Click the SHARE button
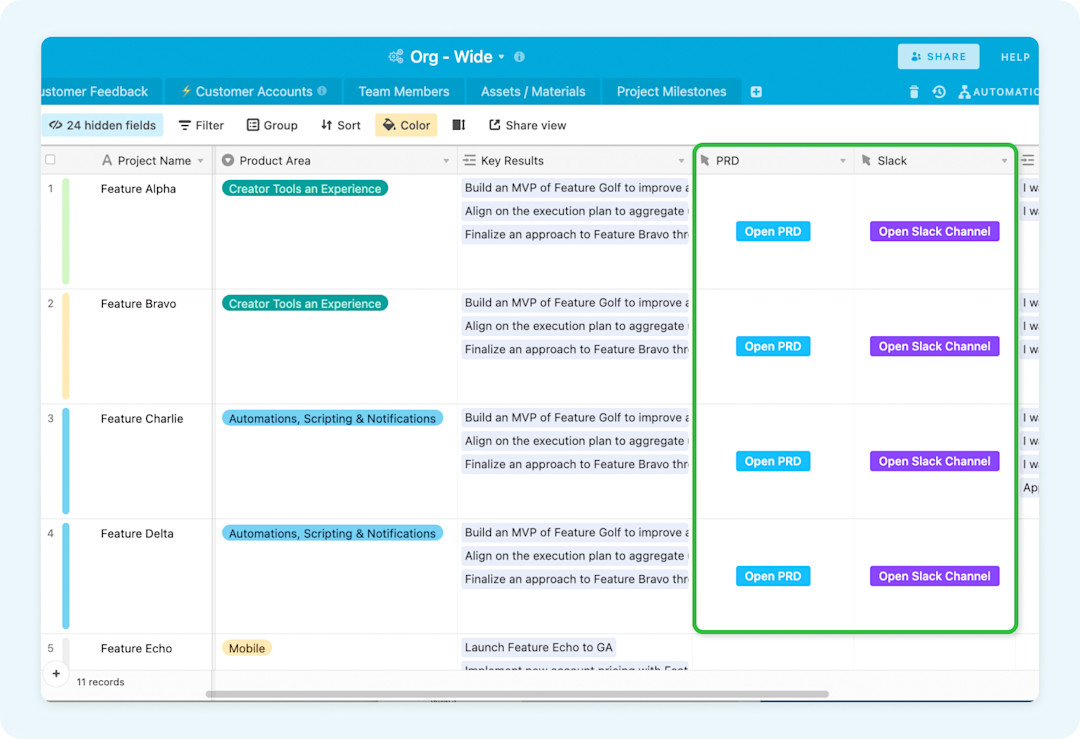Image resolution: width=1080 pixels, height=739 pixels. 938,57
